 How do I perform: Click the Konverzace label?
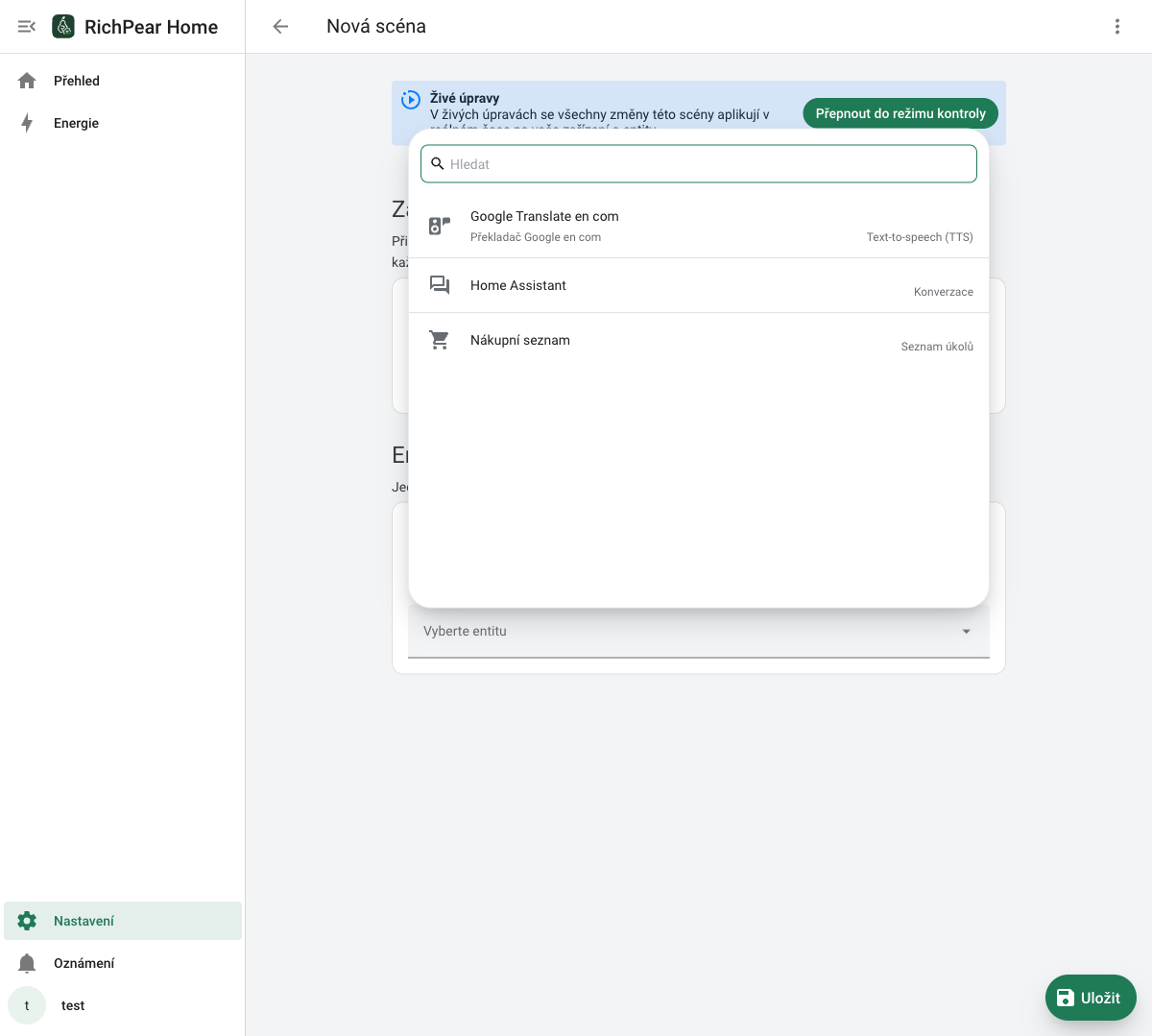944,292
